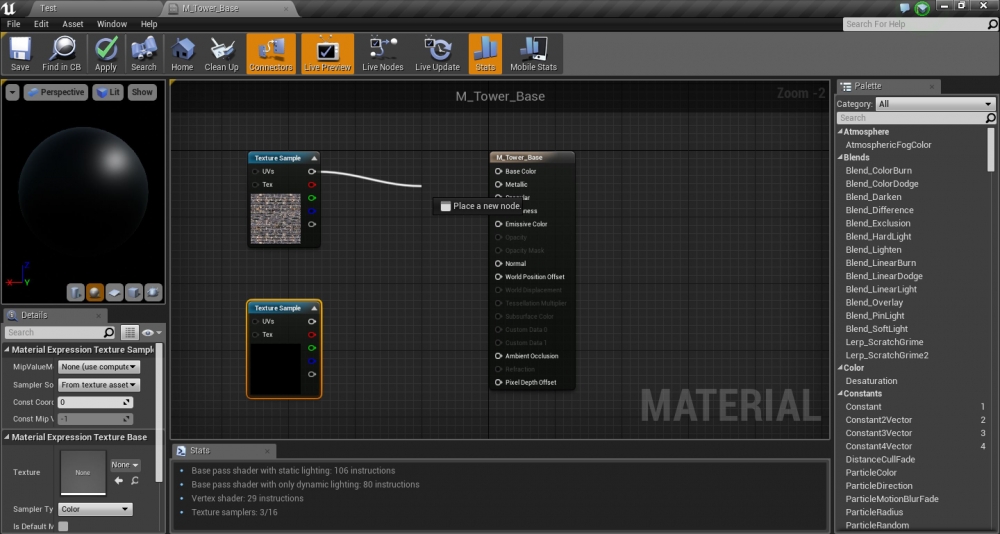
Task: Select the sphere preview mesh icon
Action: 95,292
